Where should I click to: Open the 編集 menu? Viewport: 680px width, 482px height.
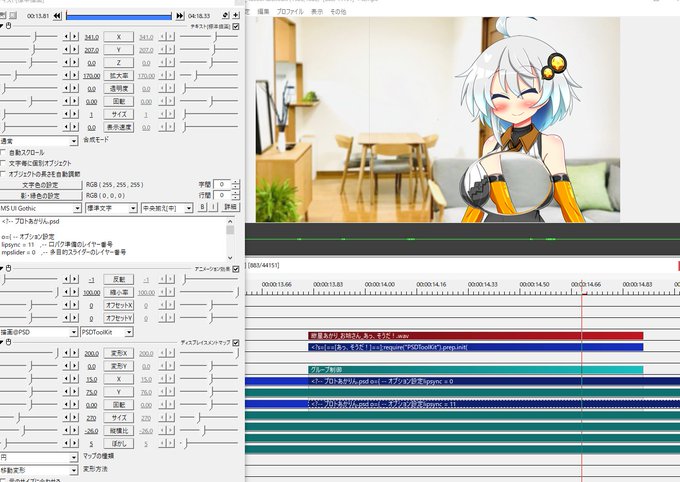263,12
